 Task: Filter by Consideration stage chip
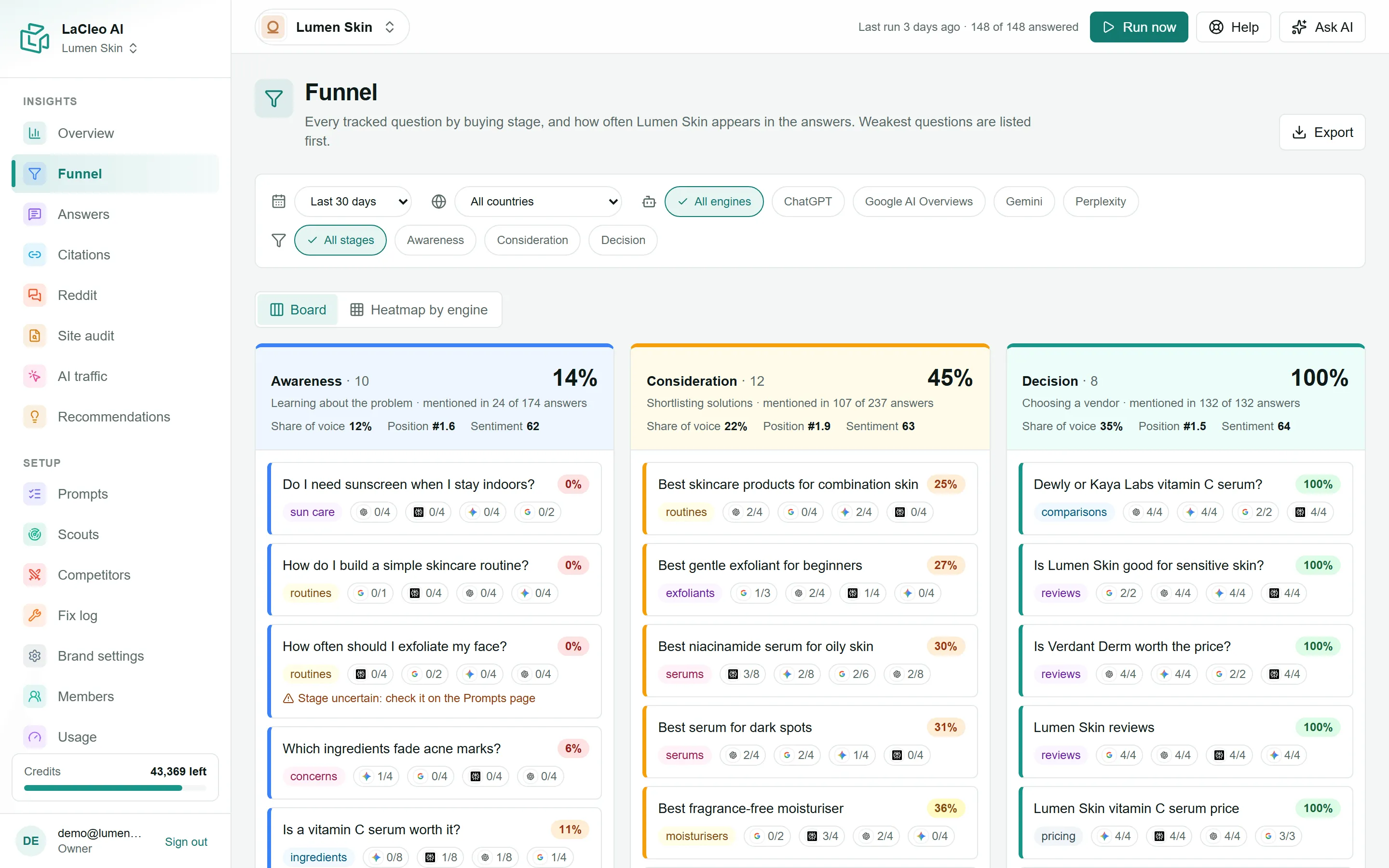click(x=532, y=240)
